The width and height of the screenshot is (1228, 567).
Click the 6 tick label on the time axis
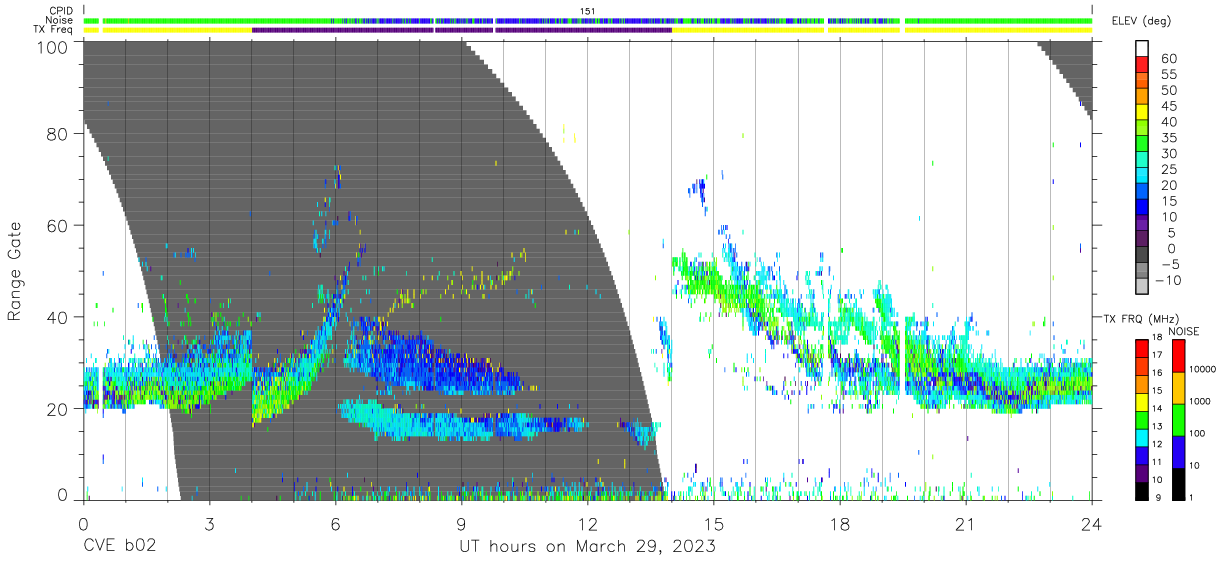(336, 523)
